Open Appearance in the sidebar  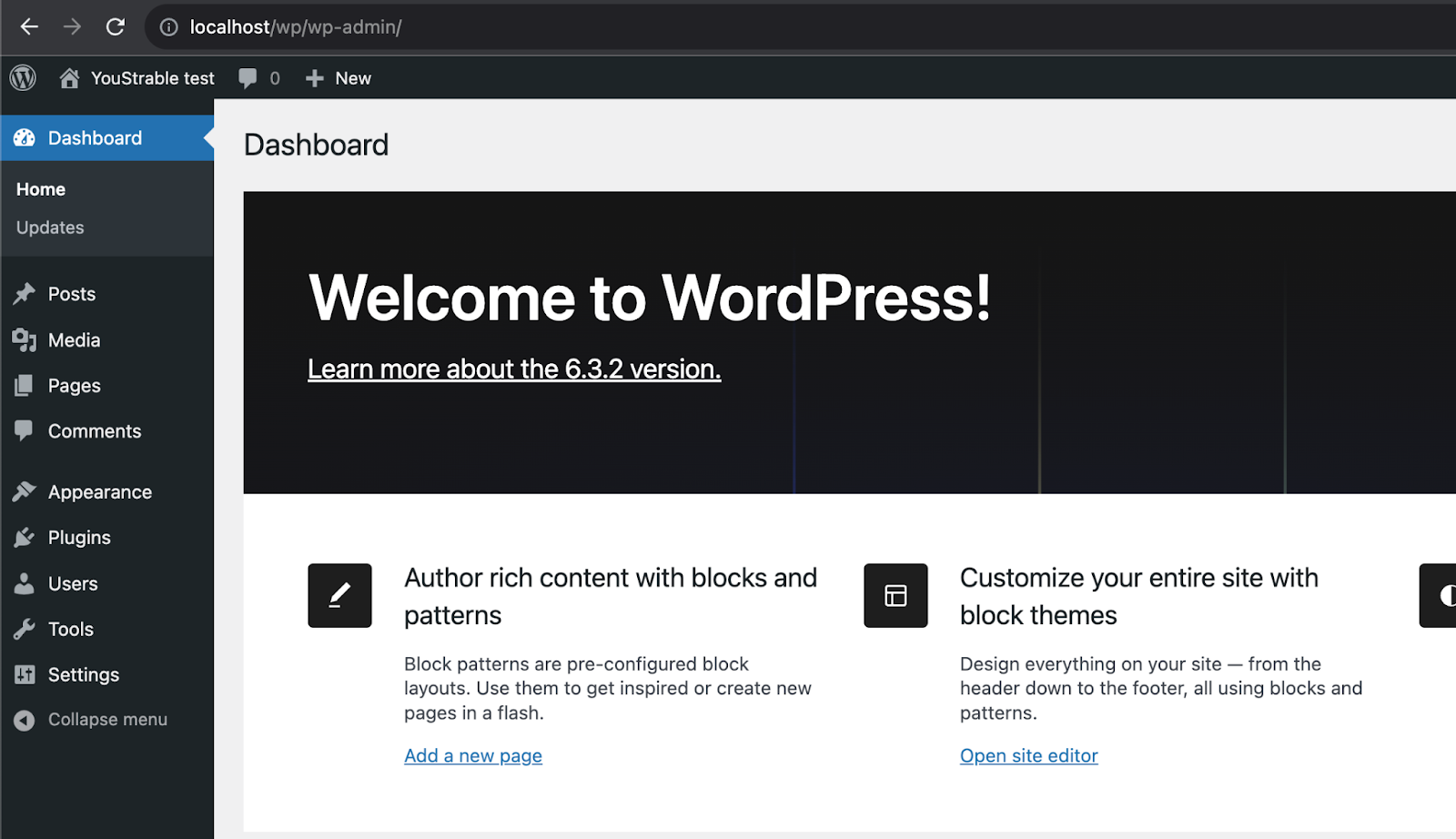tap(99, 492)
